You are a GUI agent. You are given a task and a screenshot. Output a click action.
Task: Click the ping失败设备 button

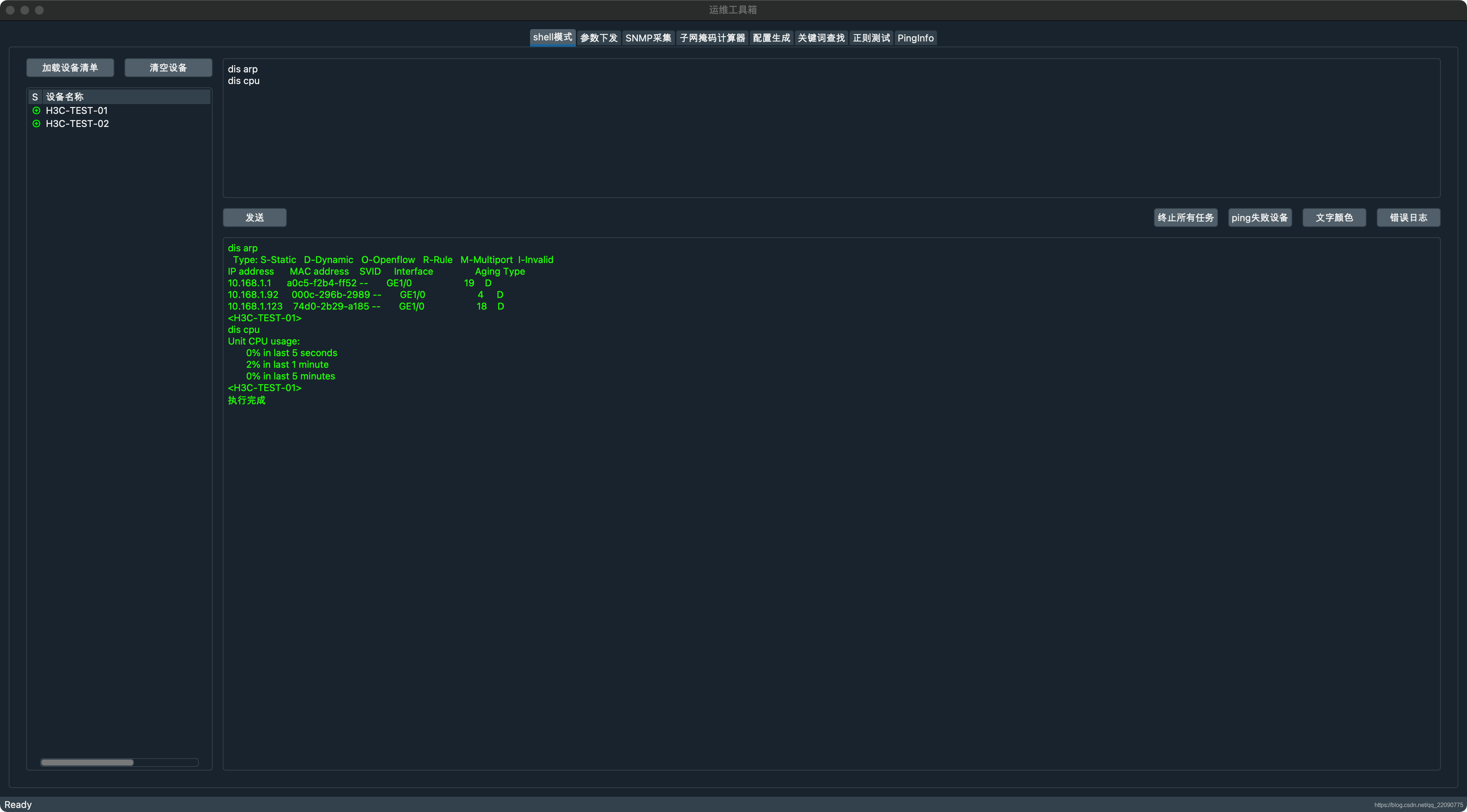pyautogui.click(x=1260, y=217)
